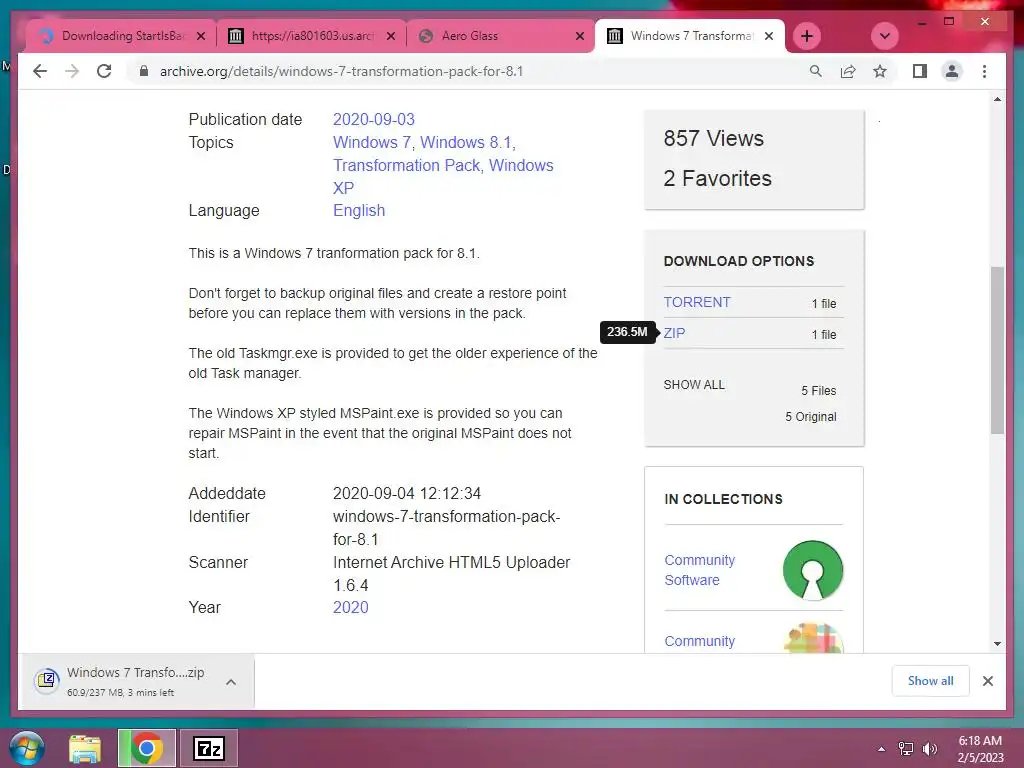This screenshot has width=1024, height=768.
Task: Open the zoom magnifier icon in address bar
Action: [816, 71]
